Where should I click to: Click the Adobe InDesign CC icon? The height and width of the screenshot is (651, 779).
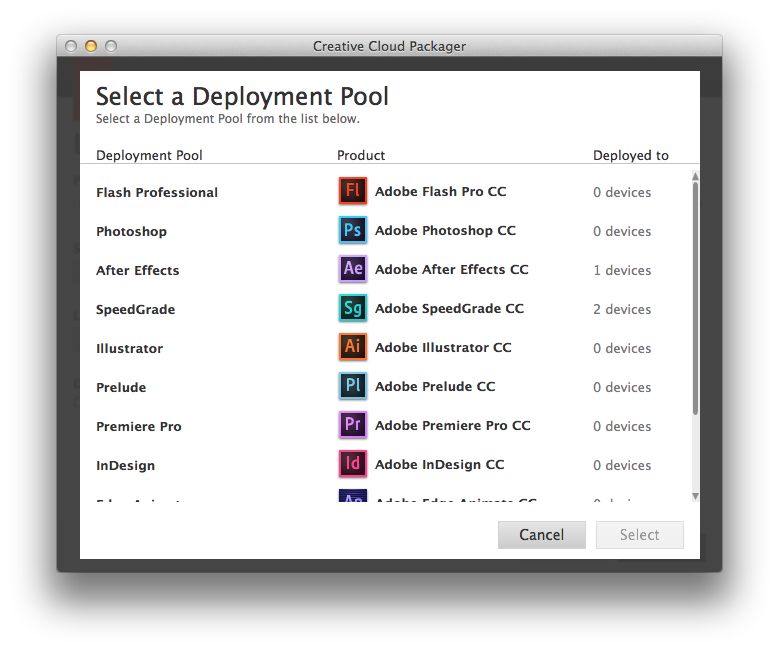[353, 464]
